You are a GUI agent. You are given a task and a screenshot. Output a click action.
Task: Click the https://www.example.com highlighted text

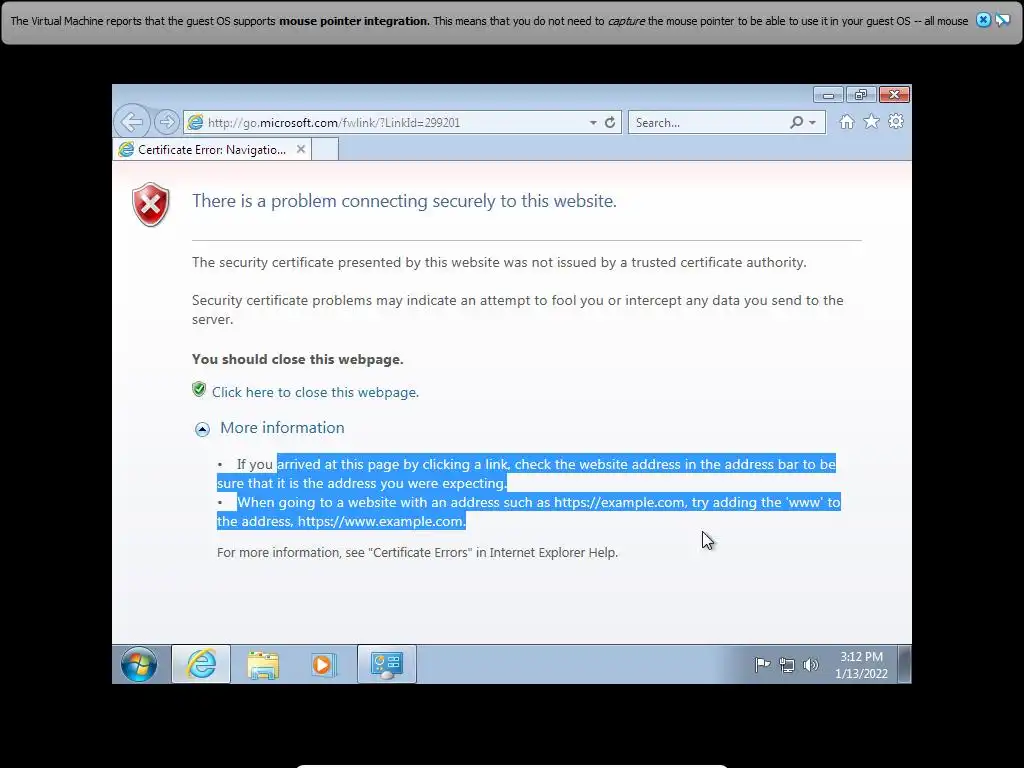point(381,521)
